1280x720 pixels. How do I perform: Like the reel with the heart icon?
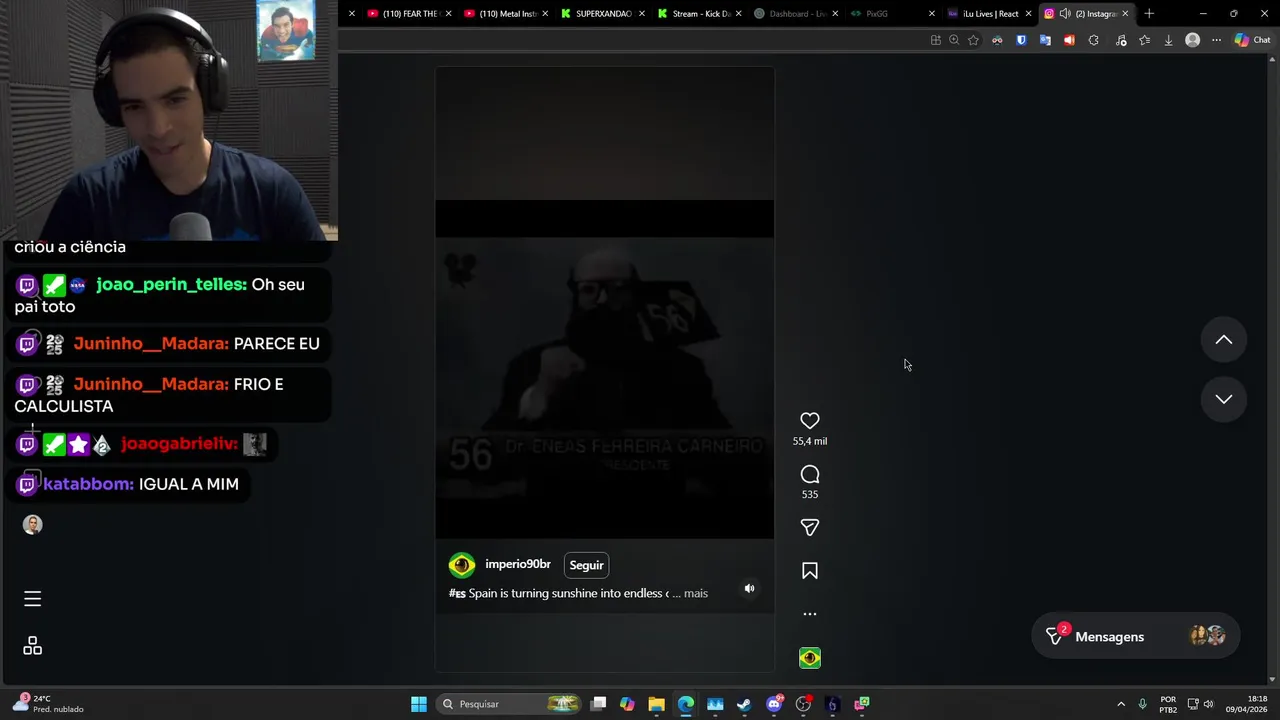pyautogui.click(x=810, y=421)
